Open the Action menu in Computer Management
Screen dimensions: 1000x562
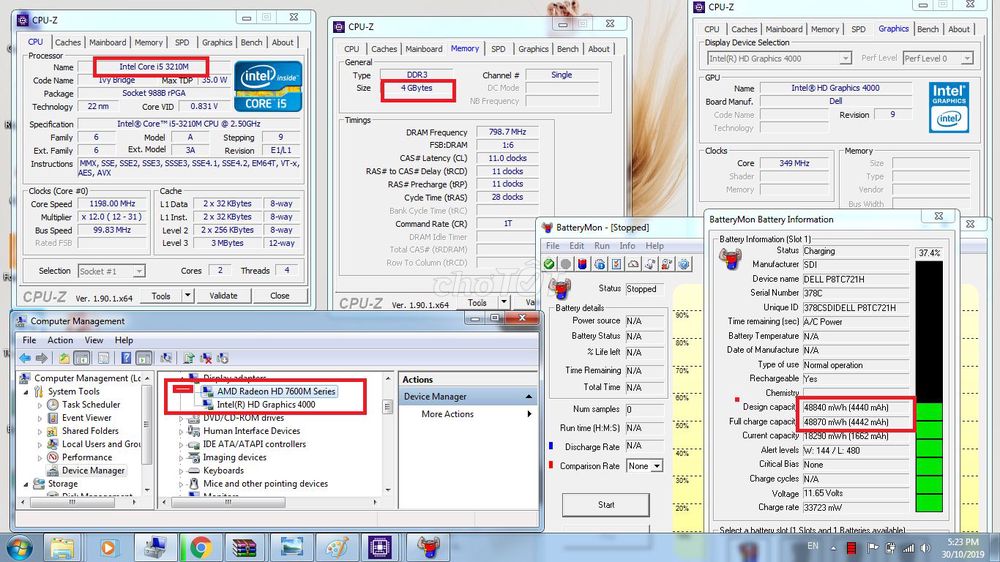pos(60,340)
